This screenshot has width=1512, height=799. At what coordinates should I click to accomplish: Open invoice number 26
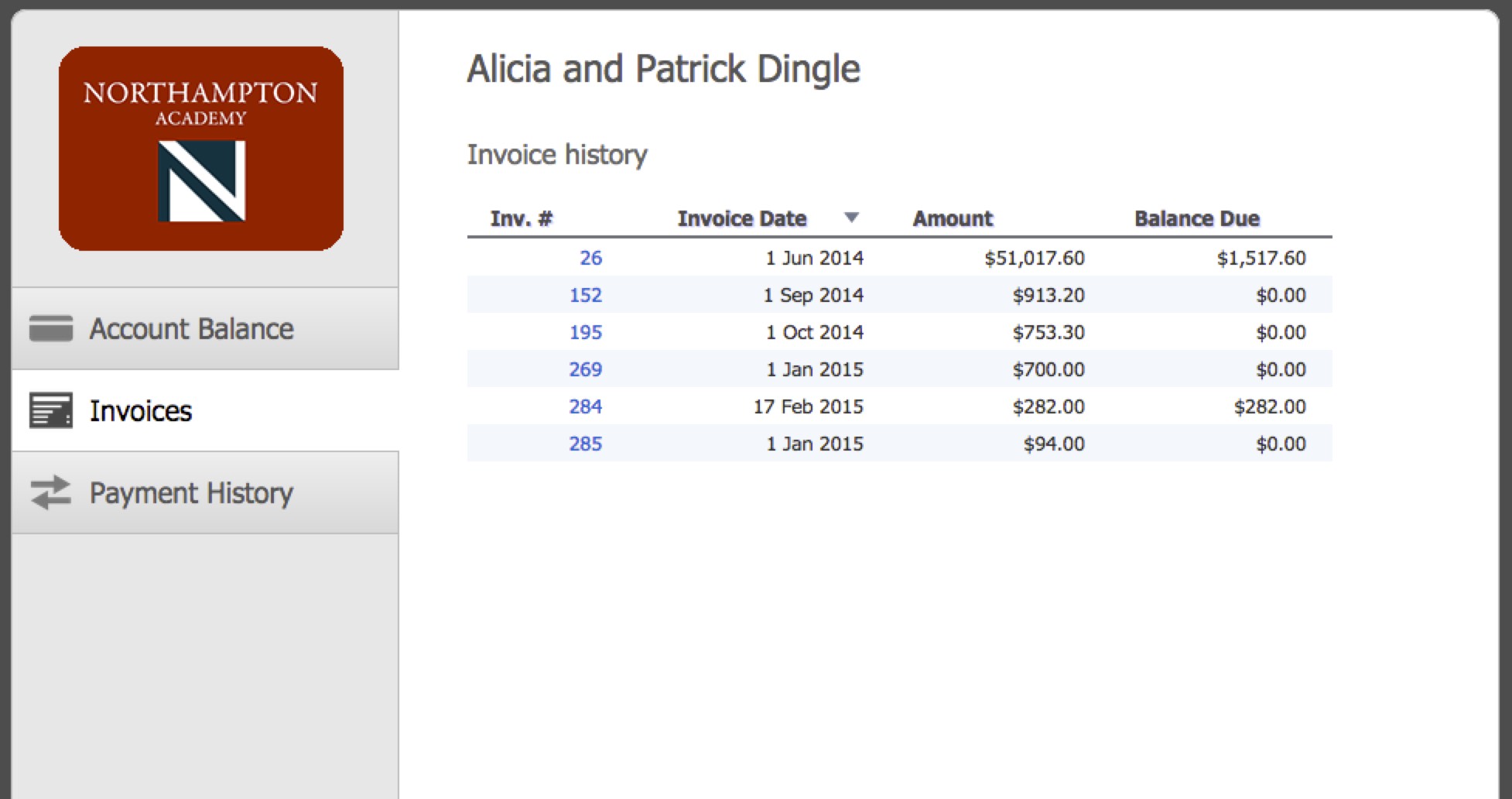590,258
